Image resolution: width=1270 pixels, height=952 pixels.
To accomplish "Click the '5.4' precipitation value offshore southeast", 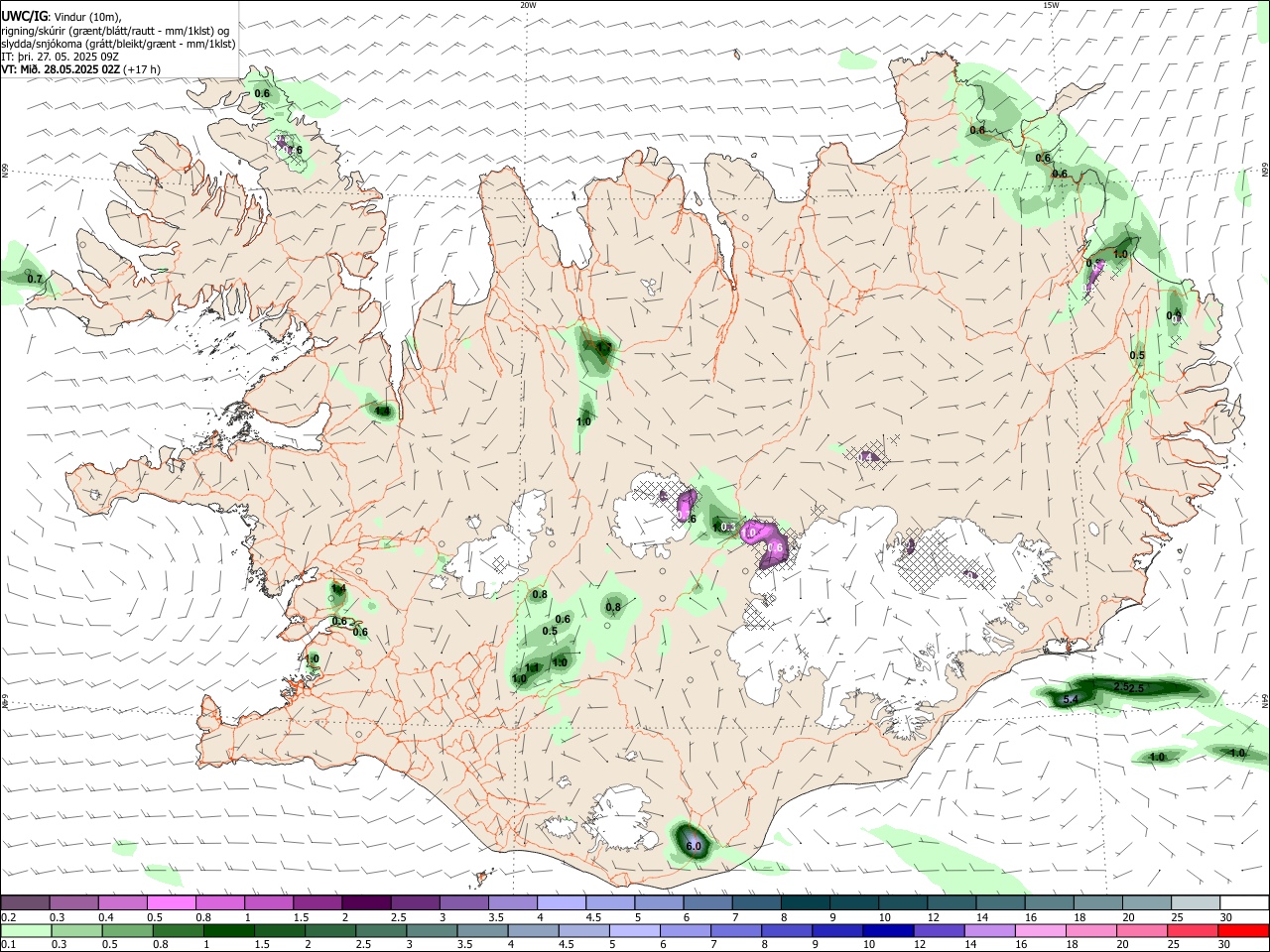I will pos(1071,700).
